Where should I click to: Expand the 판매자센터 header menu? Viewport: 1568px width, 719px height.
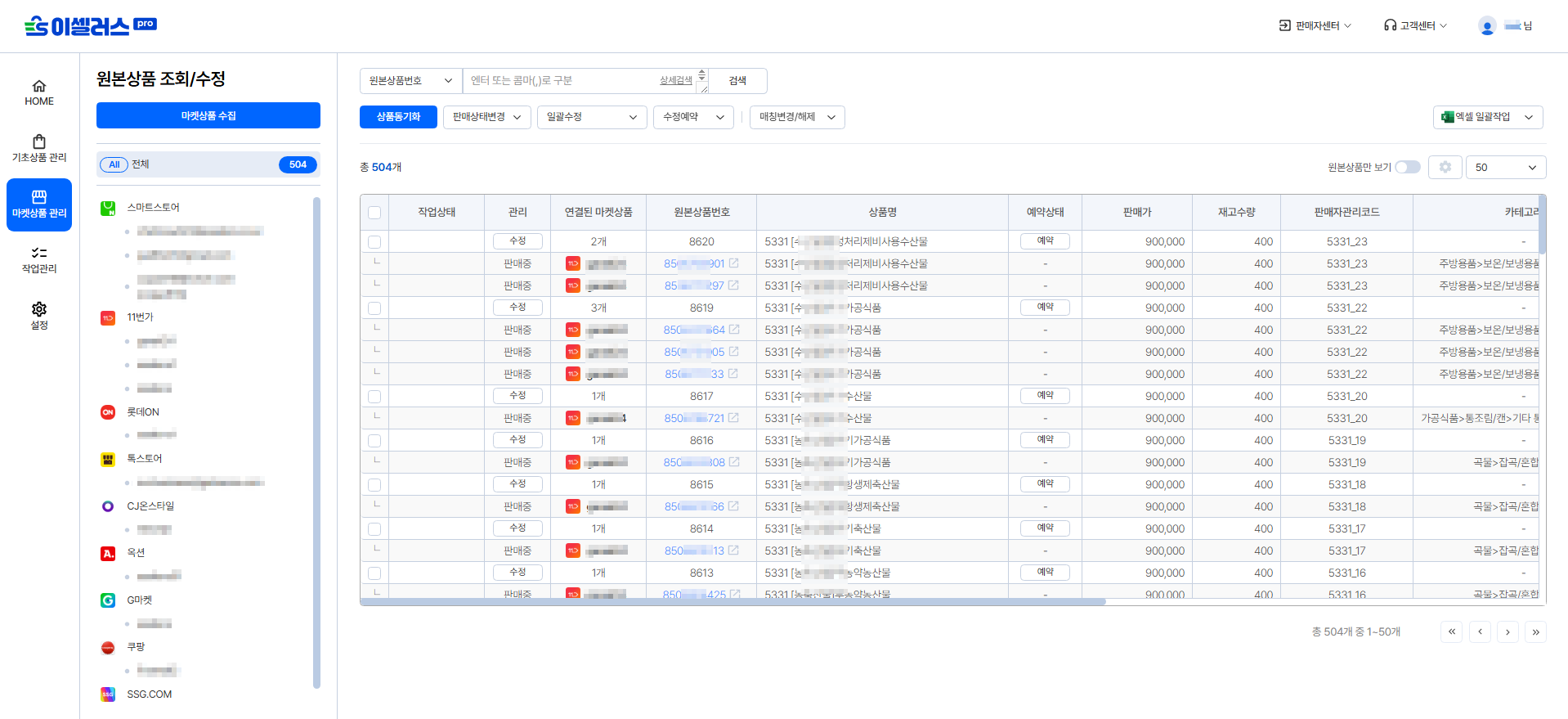pyautogui.click(x=1315, y=26)
